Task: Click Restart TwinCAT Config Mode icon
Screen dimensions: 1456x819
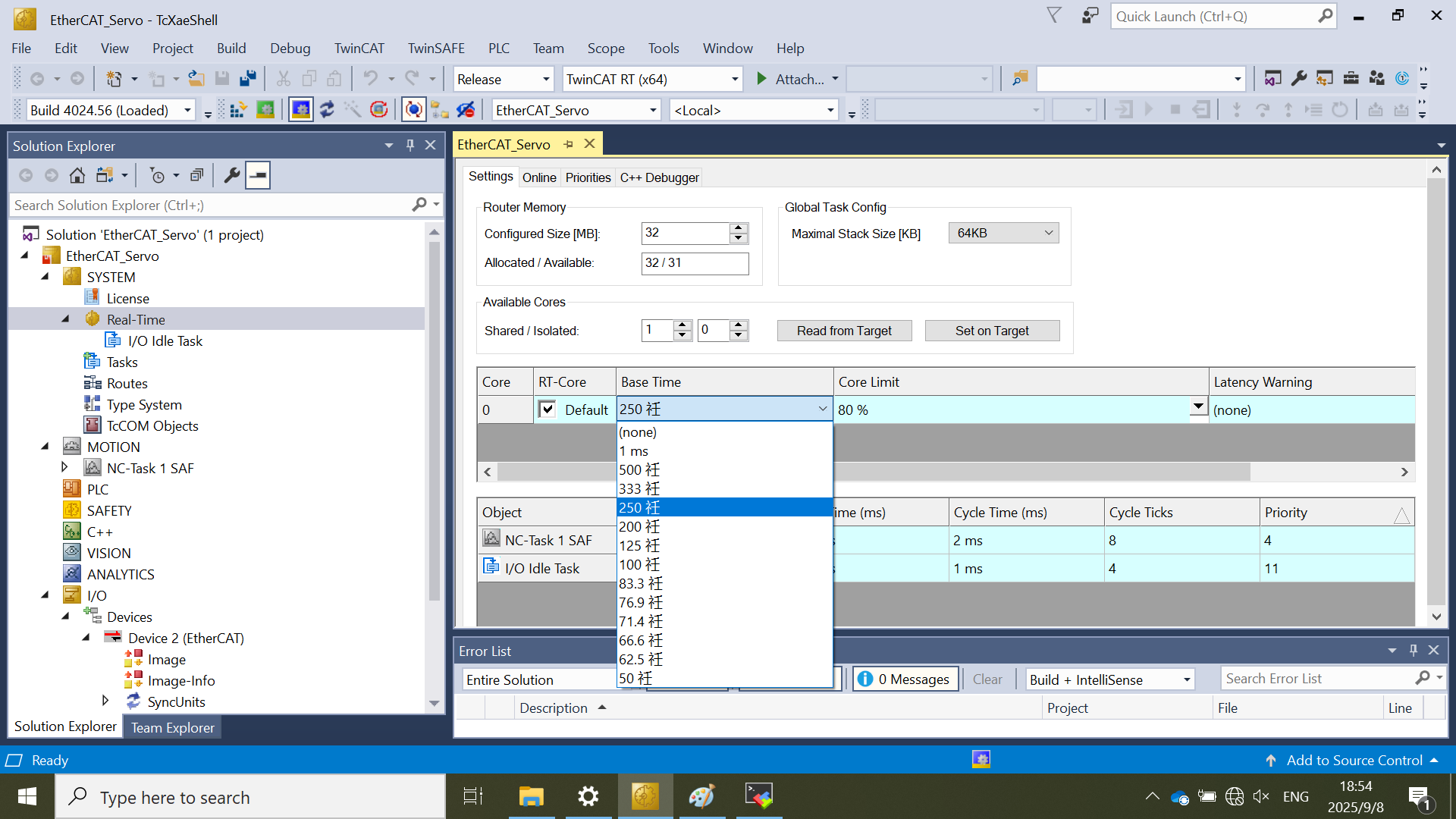Action: 301,110
